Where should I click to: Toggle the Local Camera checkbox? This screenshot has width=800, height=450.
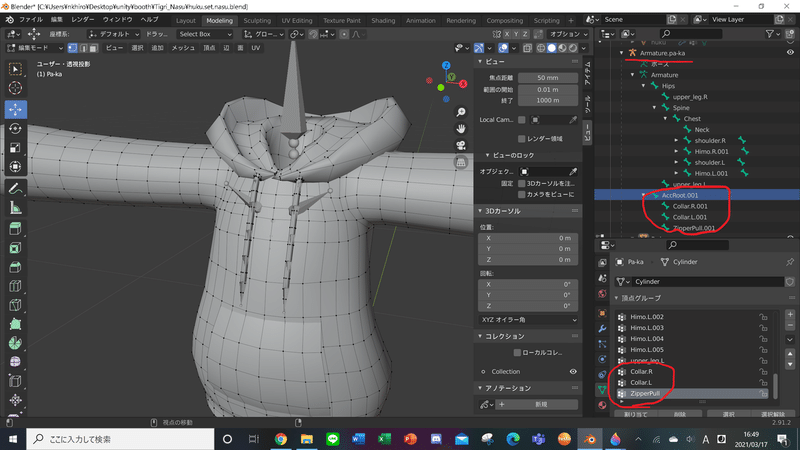522,120
